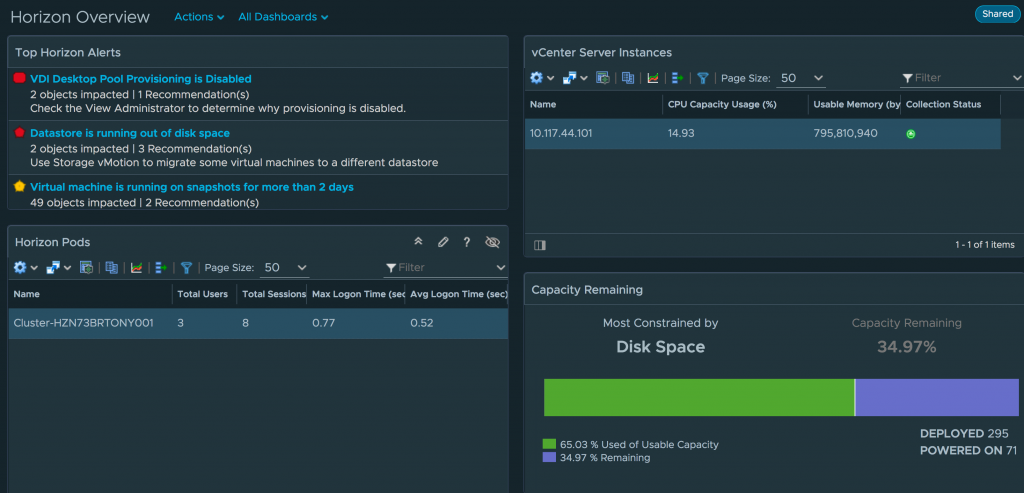Open the Actions menu
Image resolution: width=1024 pixels, height=493 pixels.
click(199, 17)
